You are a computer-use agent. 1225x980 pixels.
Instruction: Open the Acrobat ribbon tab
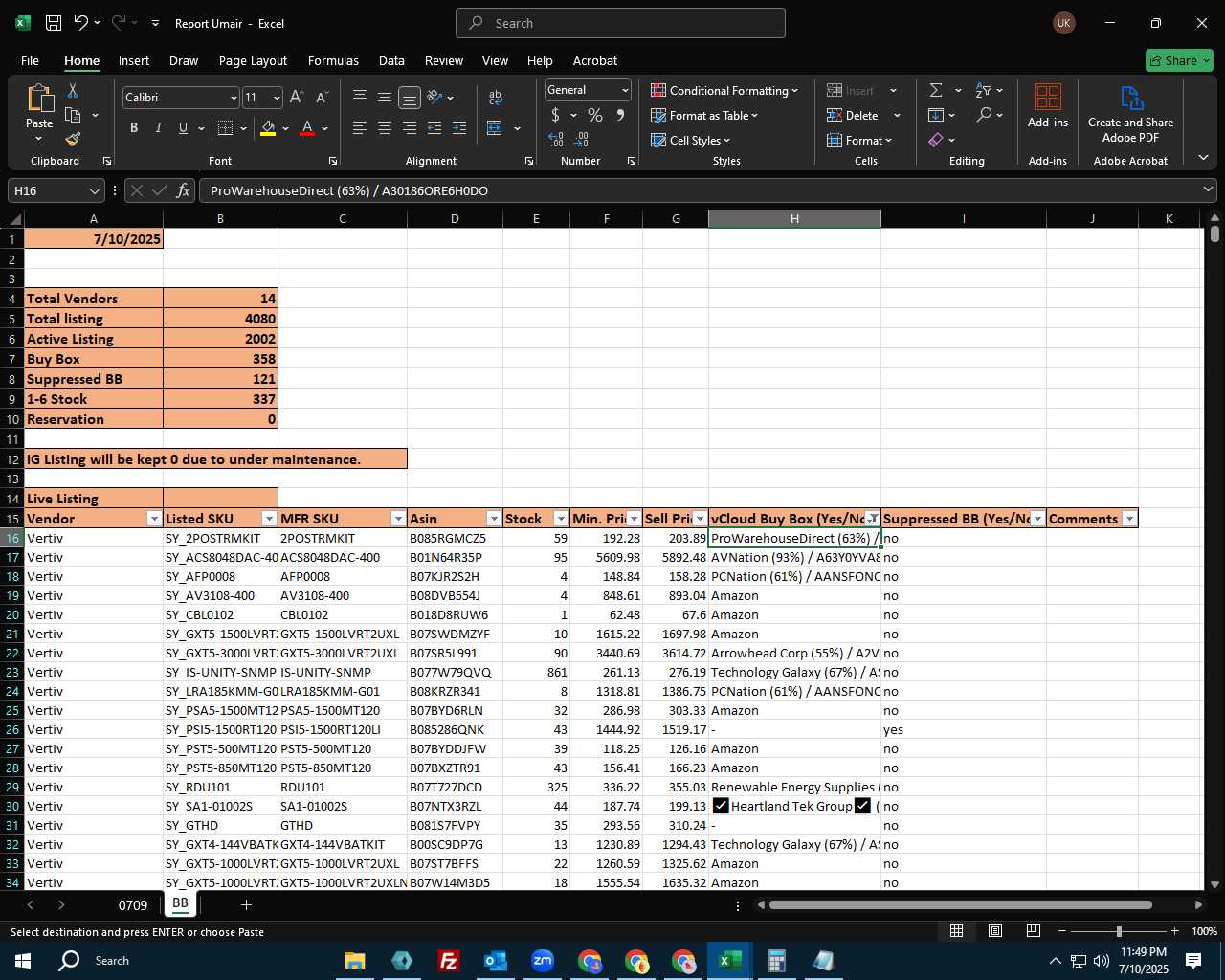595,60
